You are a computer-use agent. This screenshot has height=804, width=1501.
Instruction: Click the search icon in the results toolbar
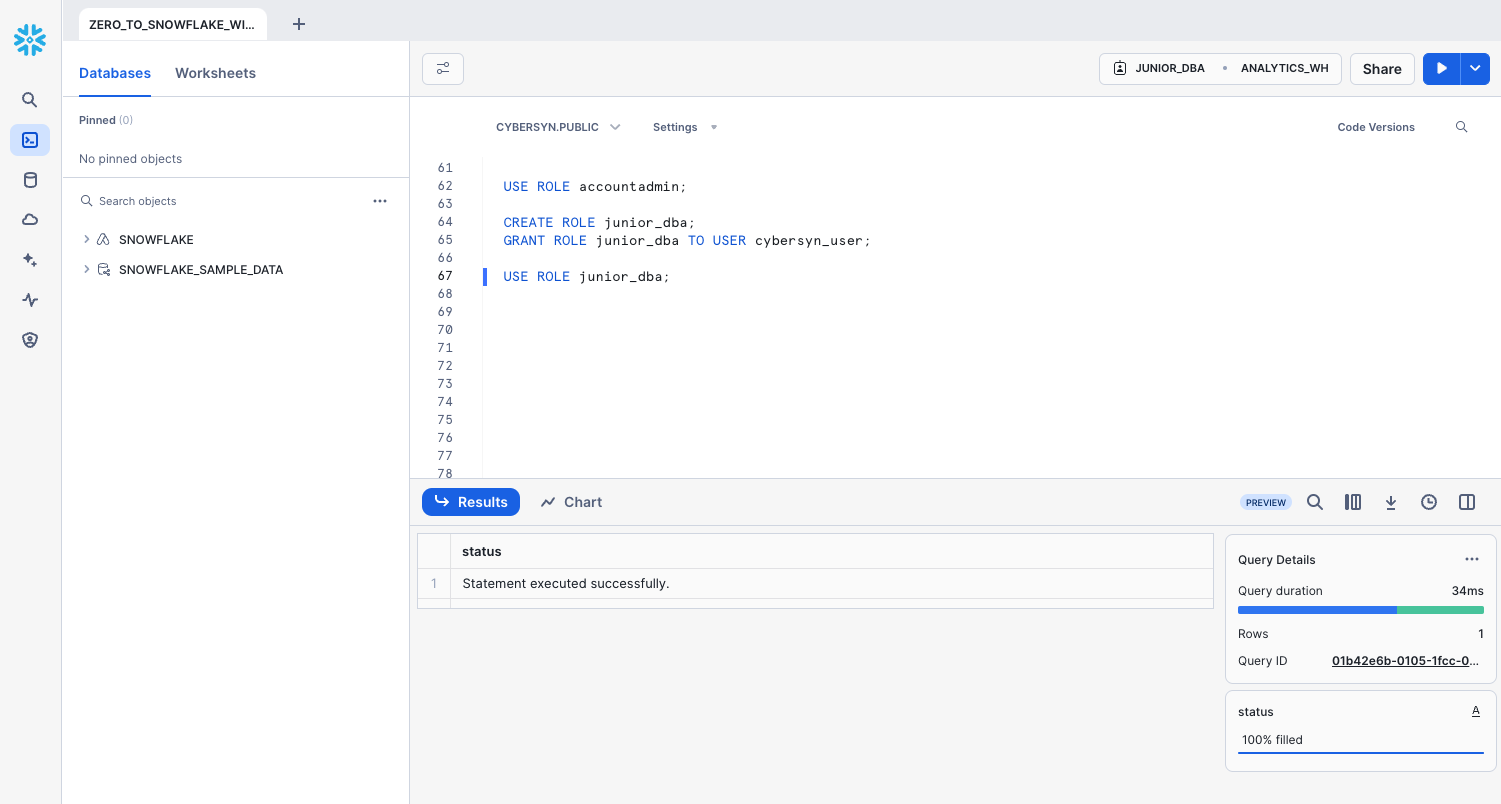[1315, 502]
